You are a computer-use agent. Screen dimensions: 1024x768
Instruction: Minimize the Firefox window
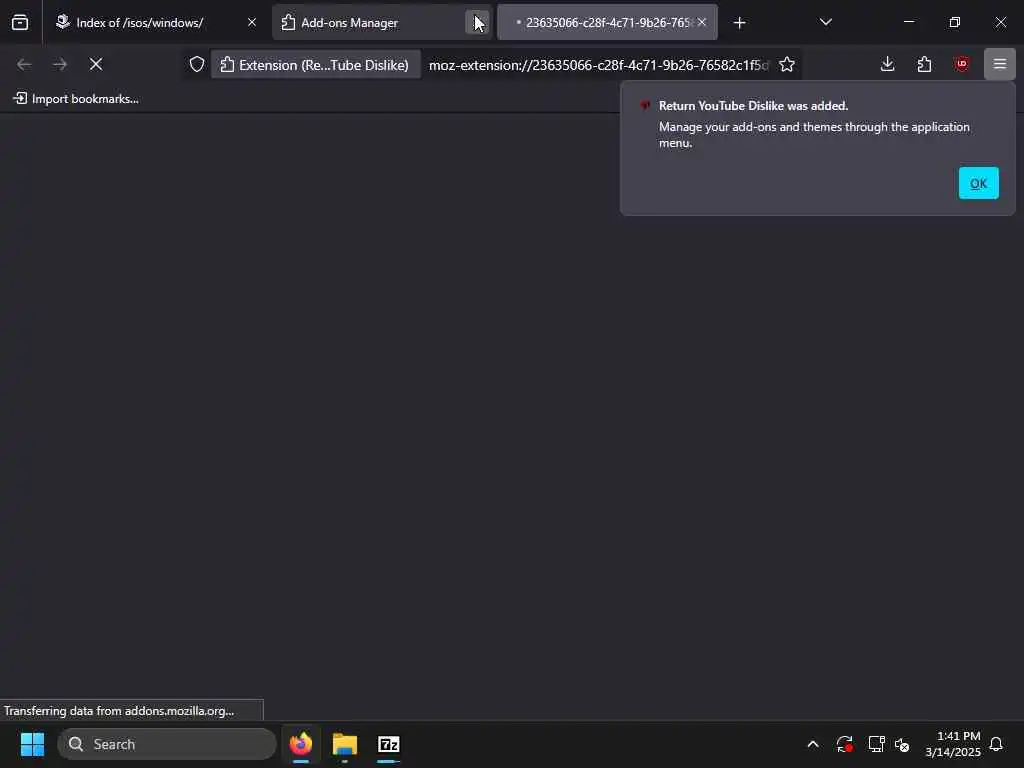908,22
